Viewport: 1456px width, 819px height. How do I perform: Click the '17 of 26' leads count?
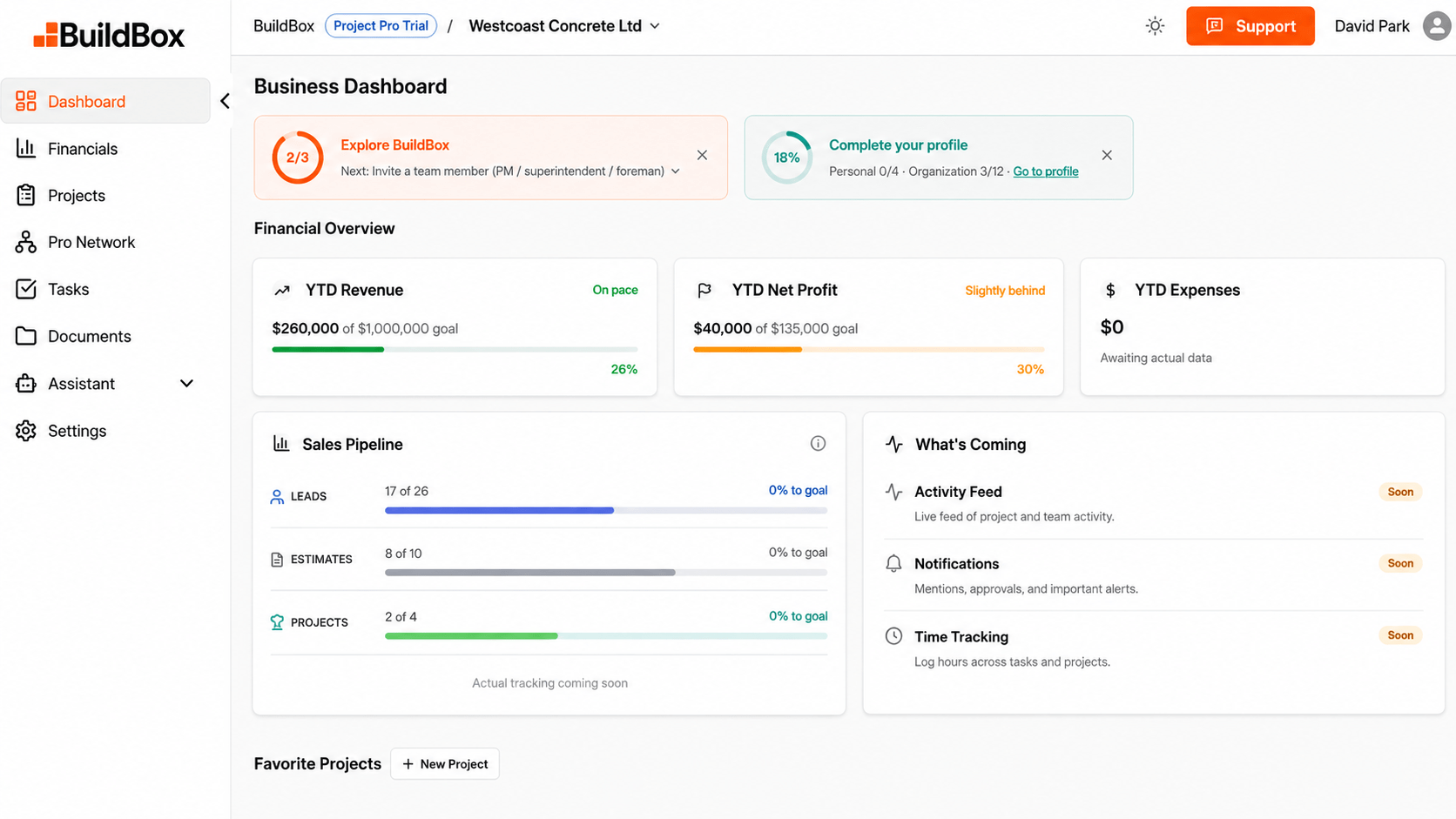coord(407,491)
